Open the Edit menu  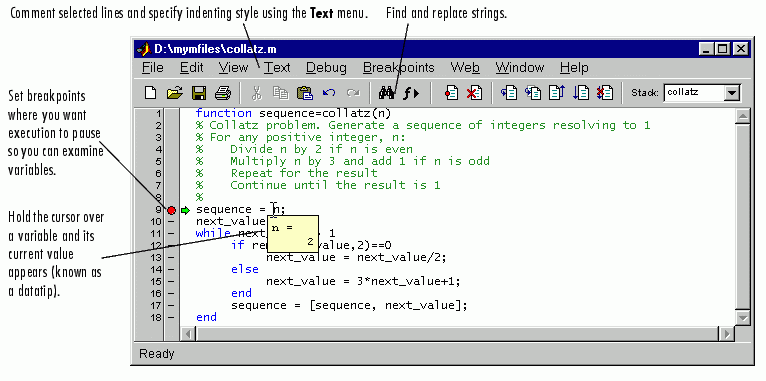(191, 67)
